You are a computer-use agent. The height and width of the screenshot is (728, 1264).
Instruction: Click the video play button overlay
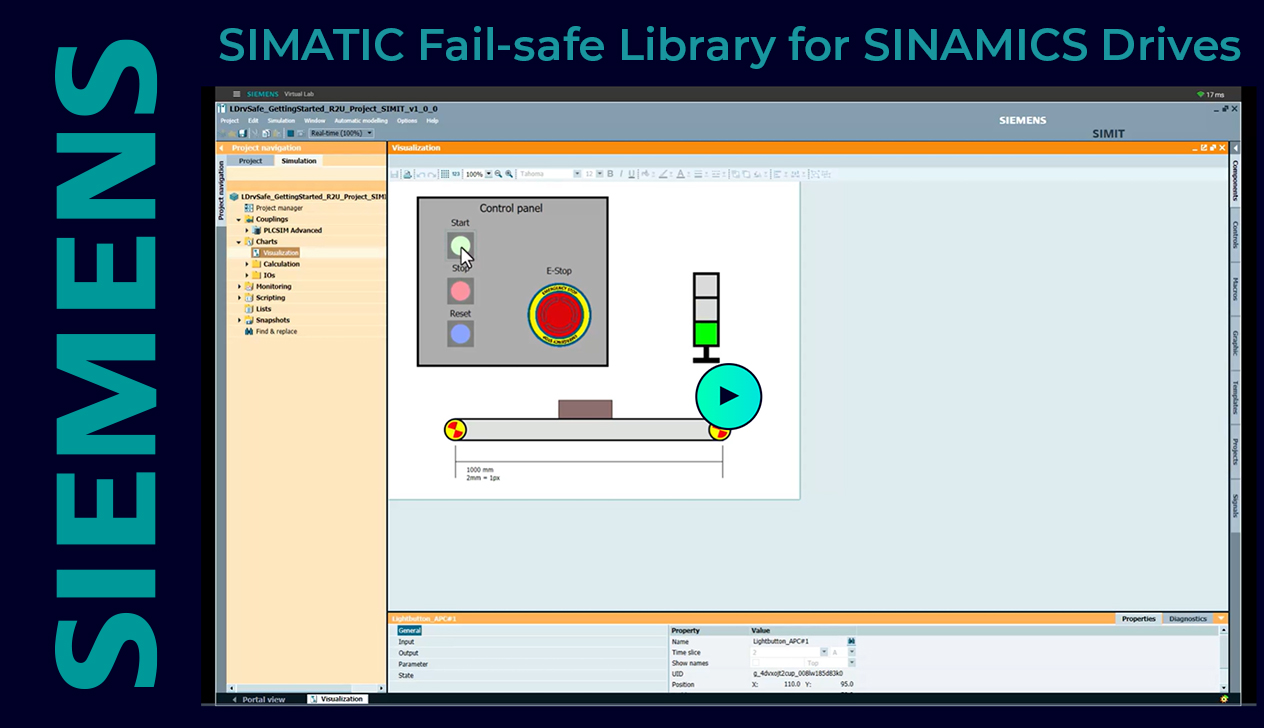point(728,396)
